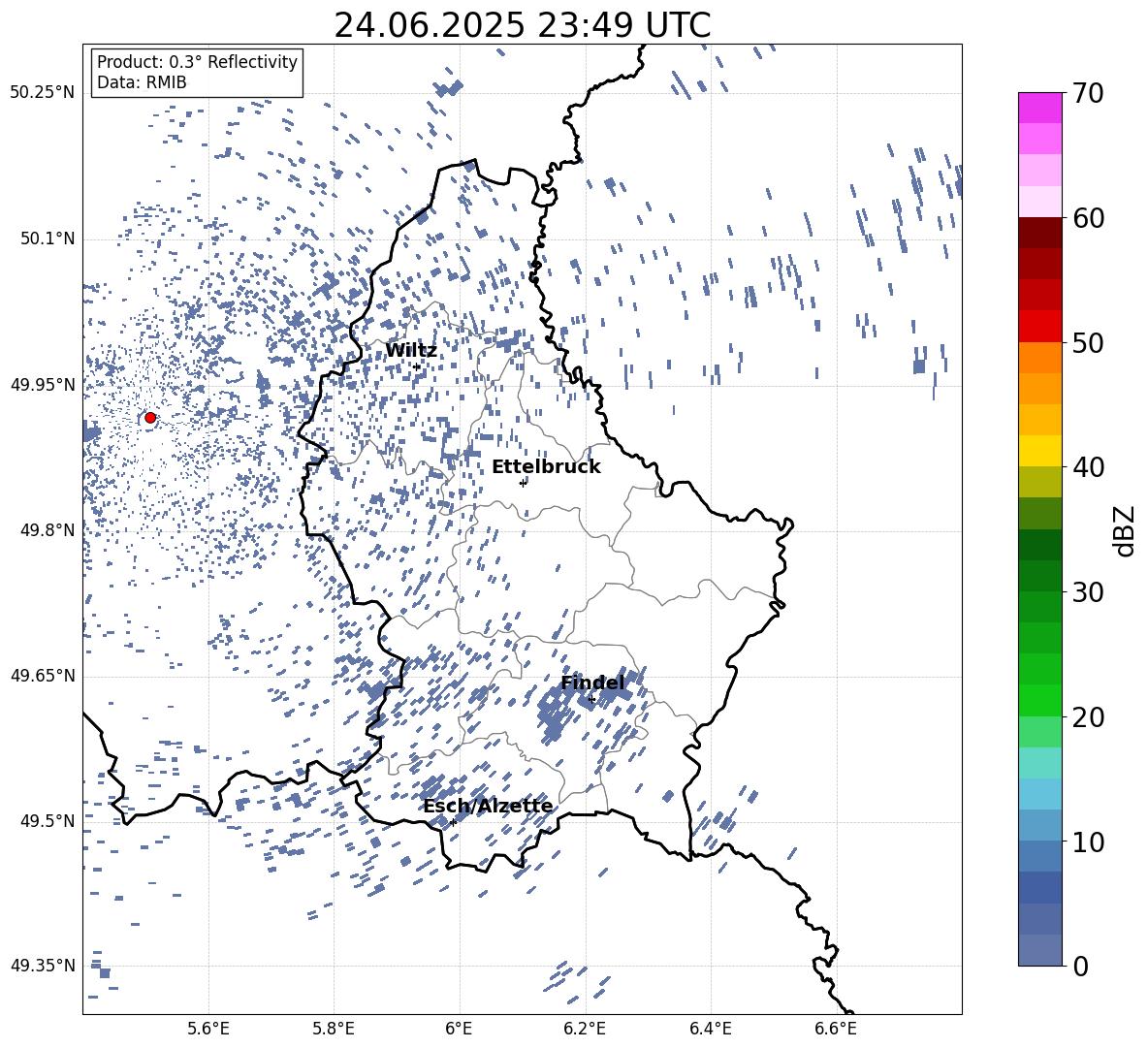
Task: Click the Wiltz city label
Action: point(411,351)
